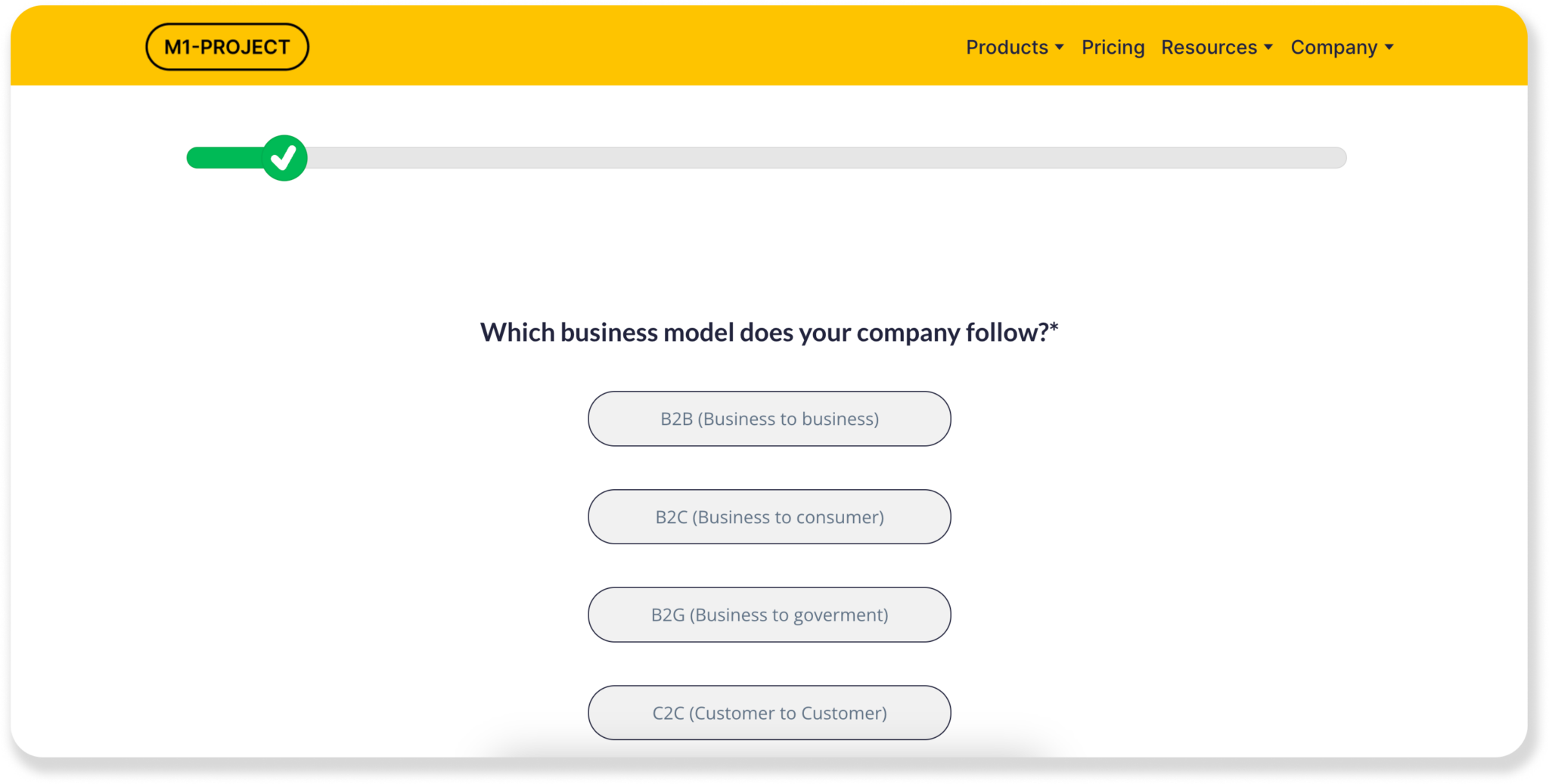Click the green checkmark on the progress bar
The image size is (1549, 784).
coord(285,157)
